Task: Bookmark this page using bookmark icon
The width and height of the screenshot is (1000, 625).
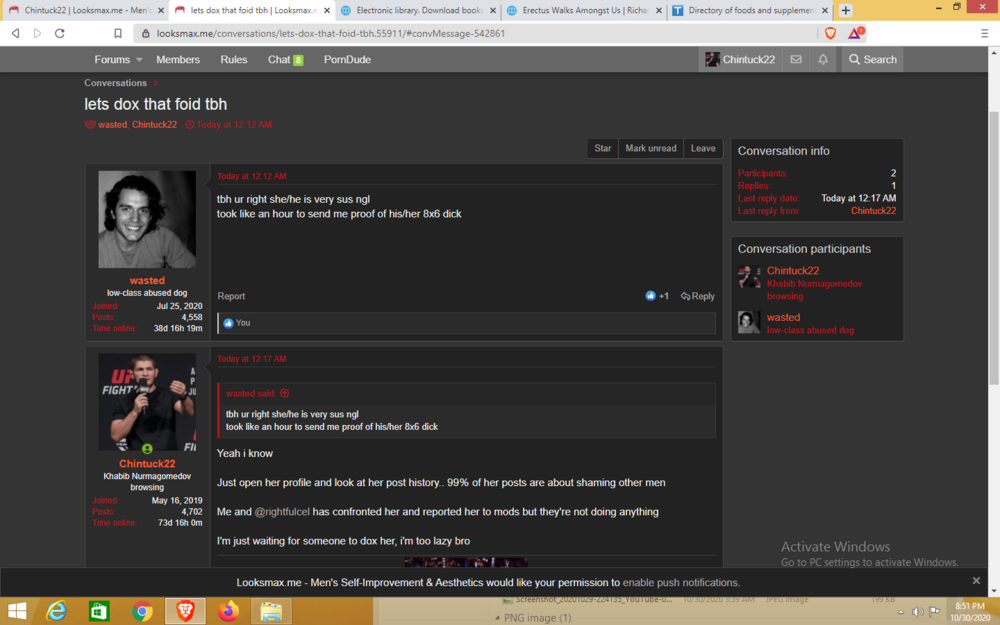Action: click(x=118, y=33)
